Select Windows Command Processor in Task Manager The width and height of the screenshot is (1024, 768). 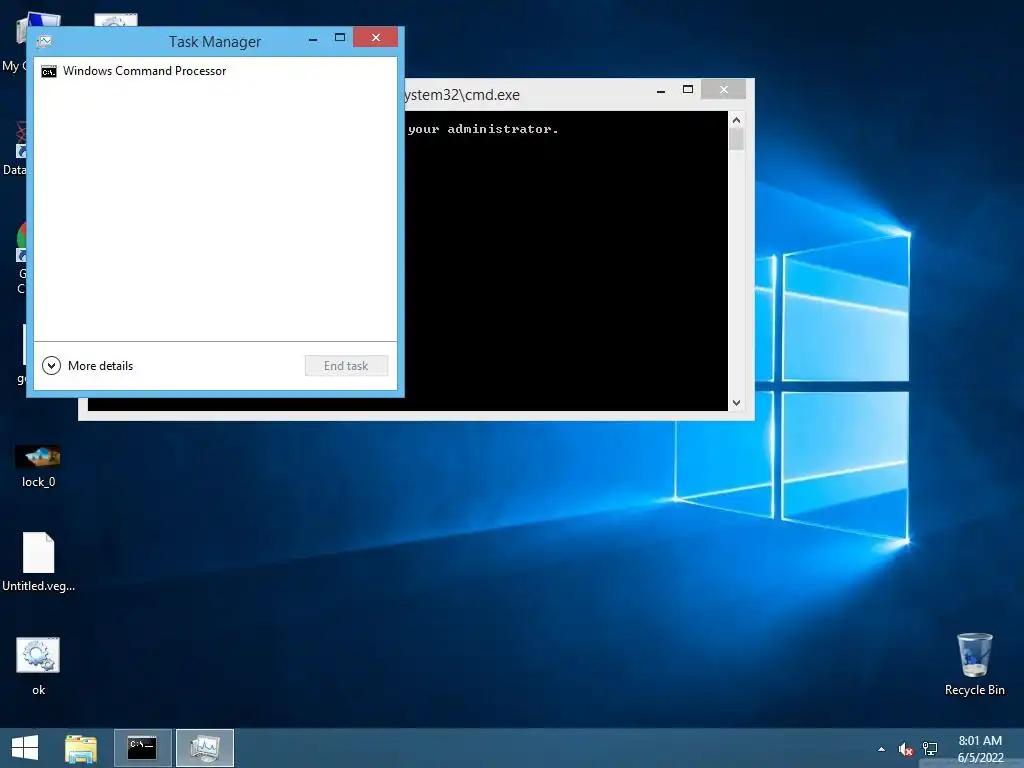(x=216, y=71)
